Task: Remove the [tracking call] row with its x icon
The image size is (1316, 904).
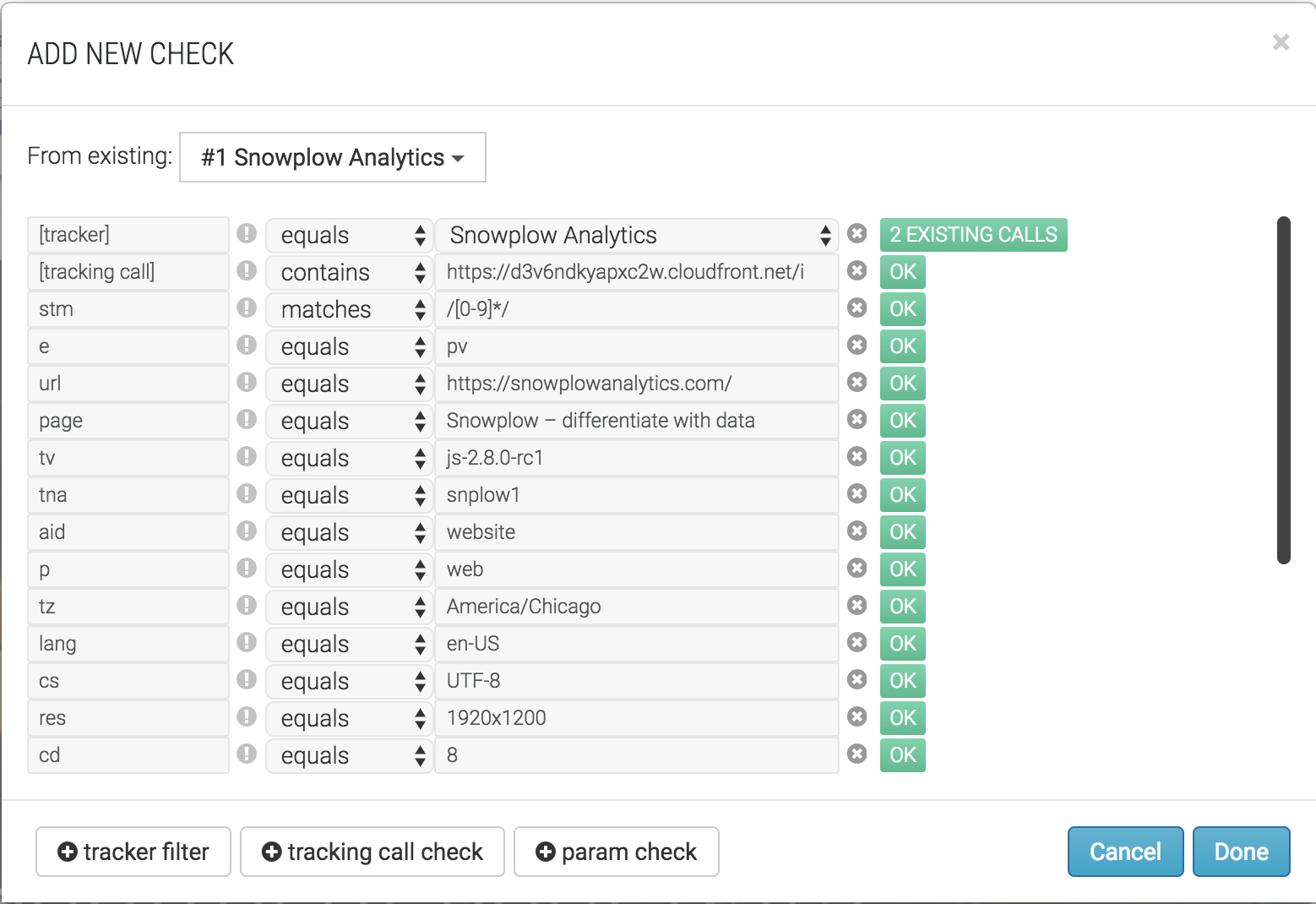Action: pyautogui.click(x=856, y=271)
